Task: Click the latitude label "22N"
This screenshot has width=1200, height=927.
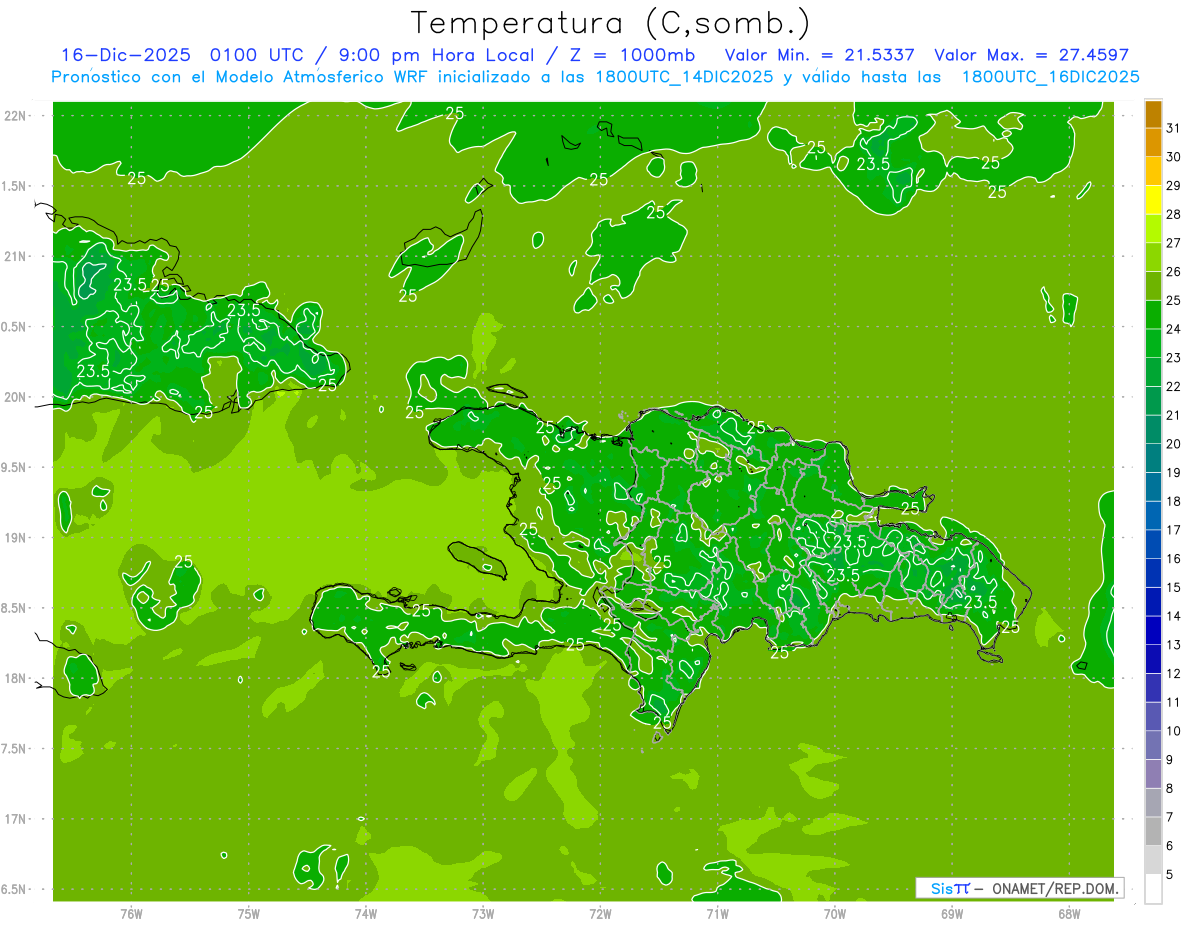Action: pos(16,116)
